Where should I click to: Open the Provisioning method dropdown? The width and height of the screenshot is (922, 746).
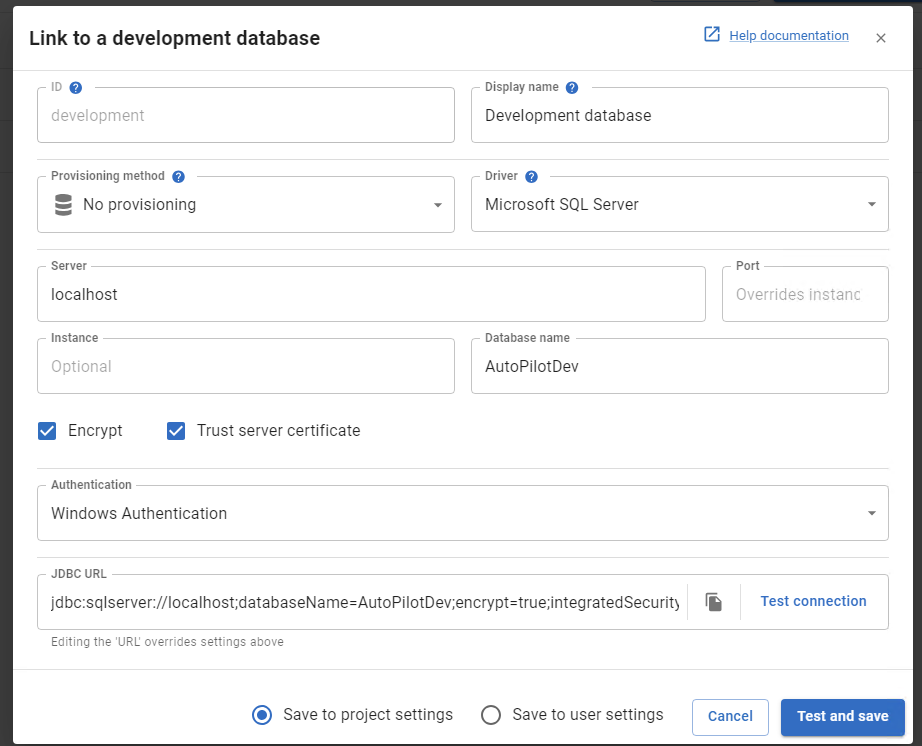point(437,204)
